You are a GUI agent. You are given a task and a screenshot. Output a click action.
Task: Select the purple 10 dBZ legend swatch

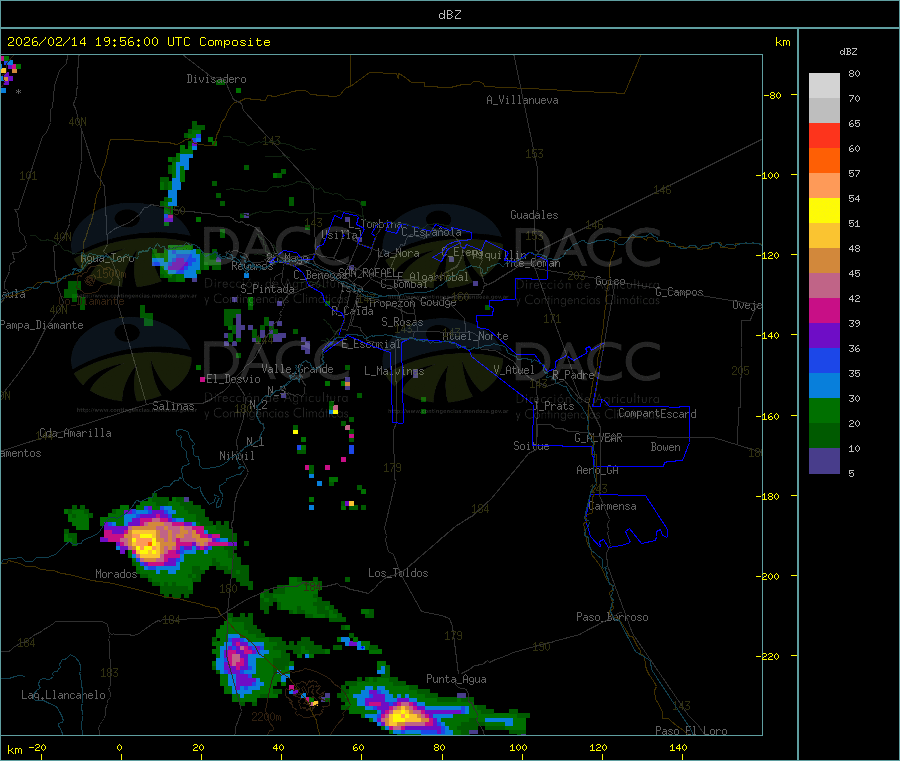(x=824, y=461)
